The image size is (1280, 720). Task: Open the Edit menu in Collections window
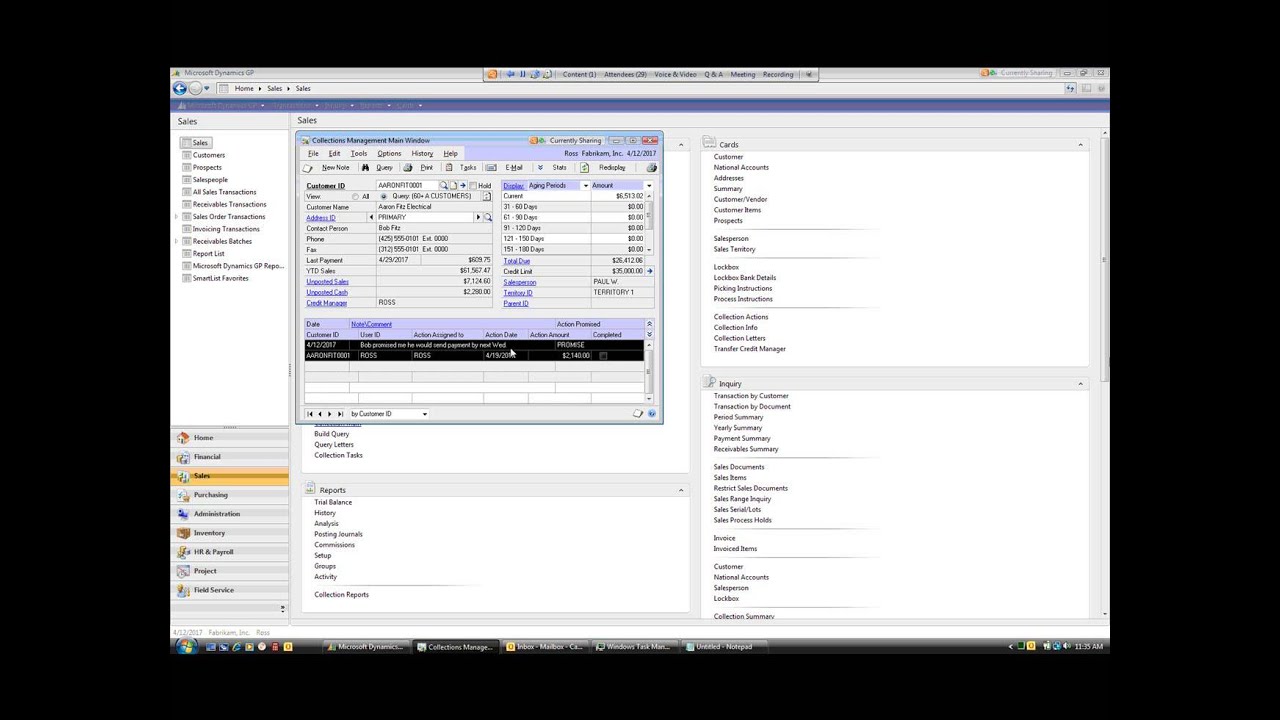[x=334, y=153]
